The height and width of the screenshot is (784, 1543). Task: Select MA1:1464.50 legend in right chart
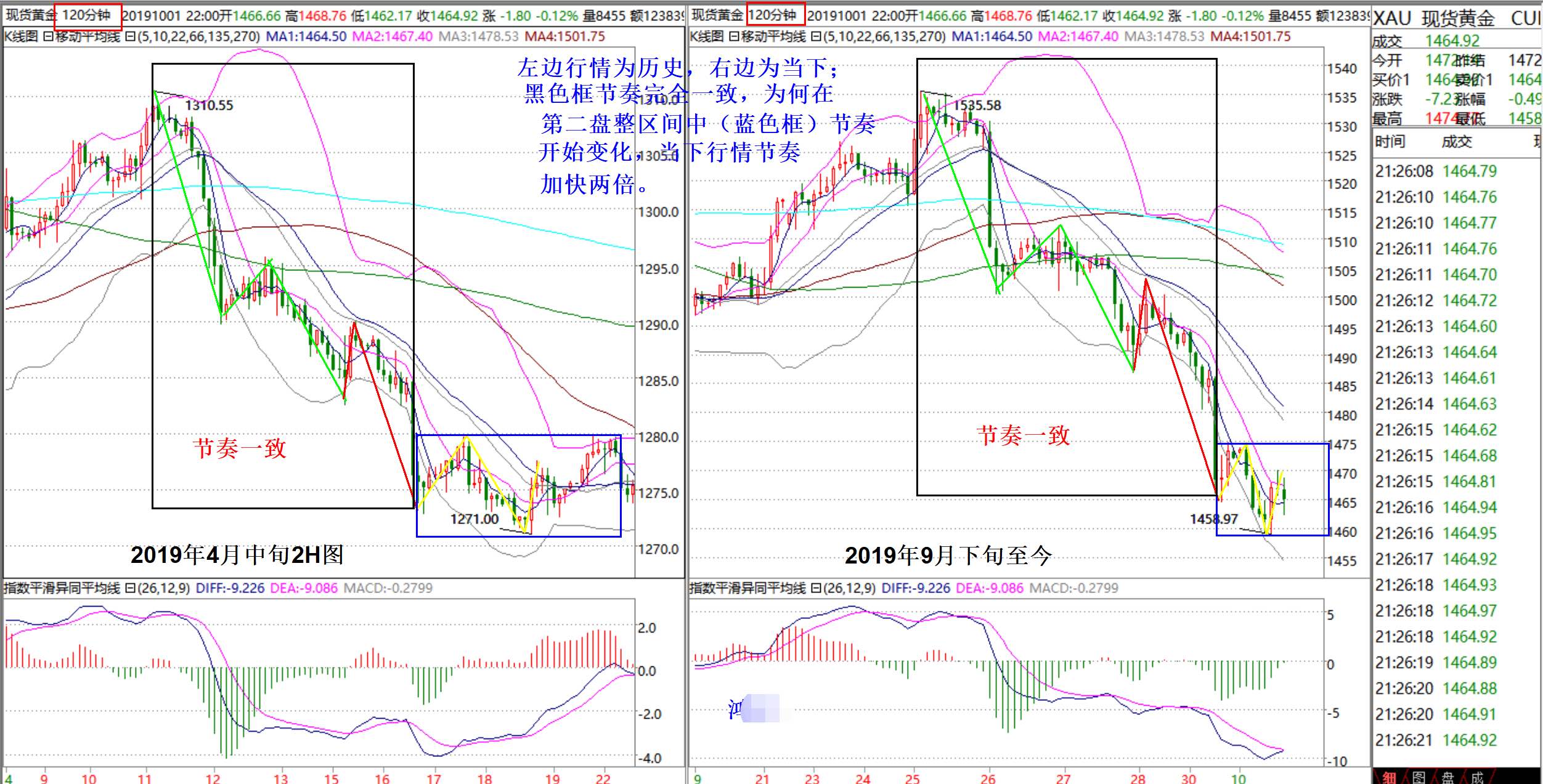coord(992,37)
